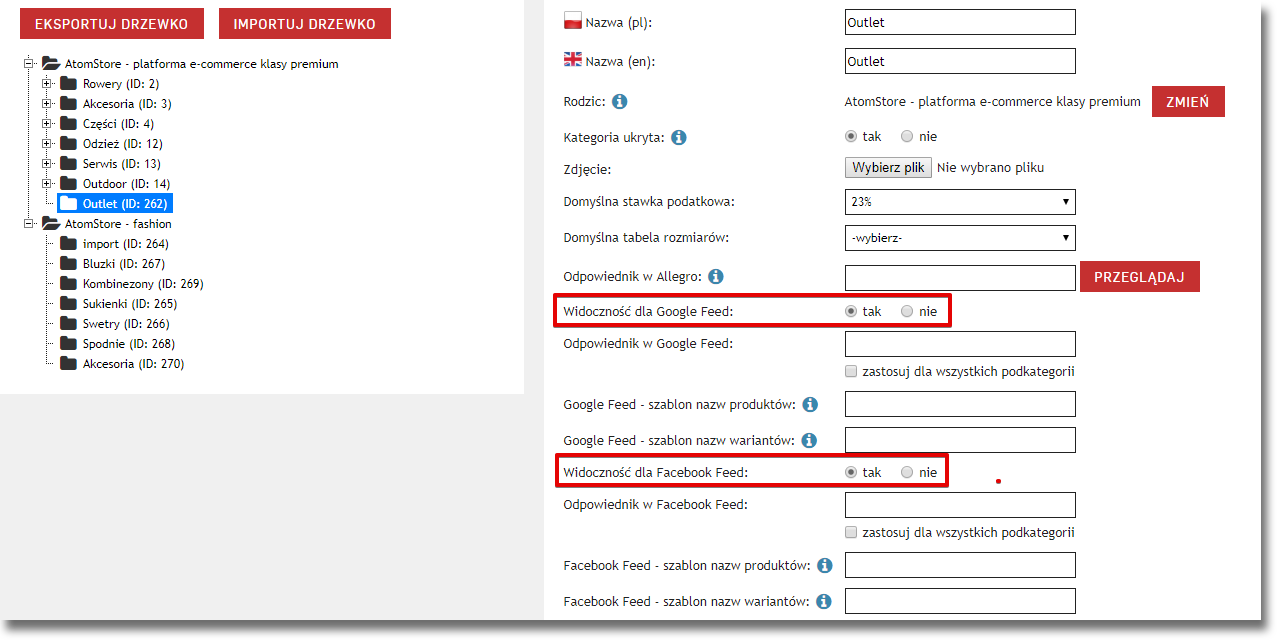
Task: Set Google Feed visibility to 'nie'
Action: [907, 312]
